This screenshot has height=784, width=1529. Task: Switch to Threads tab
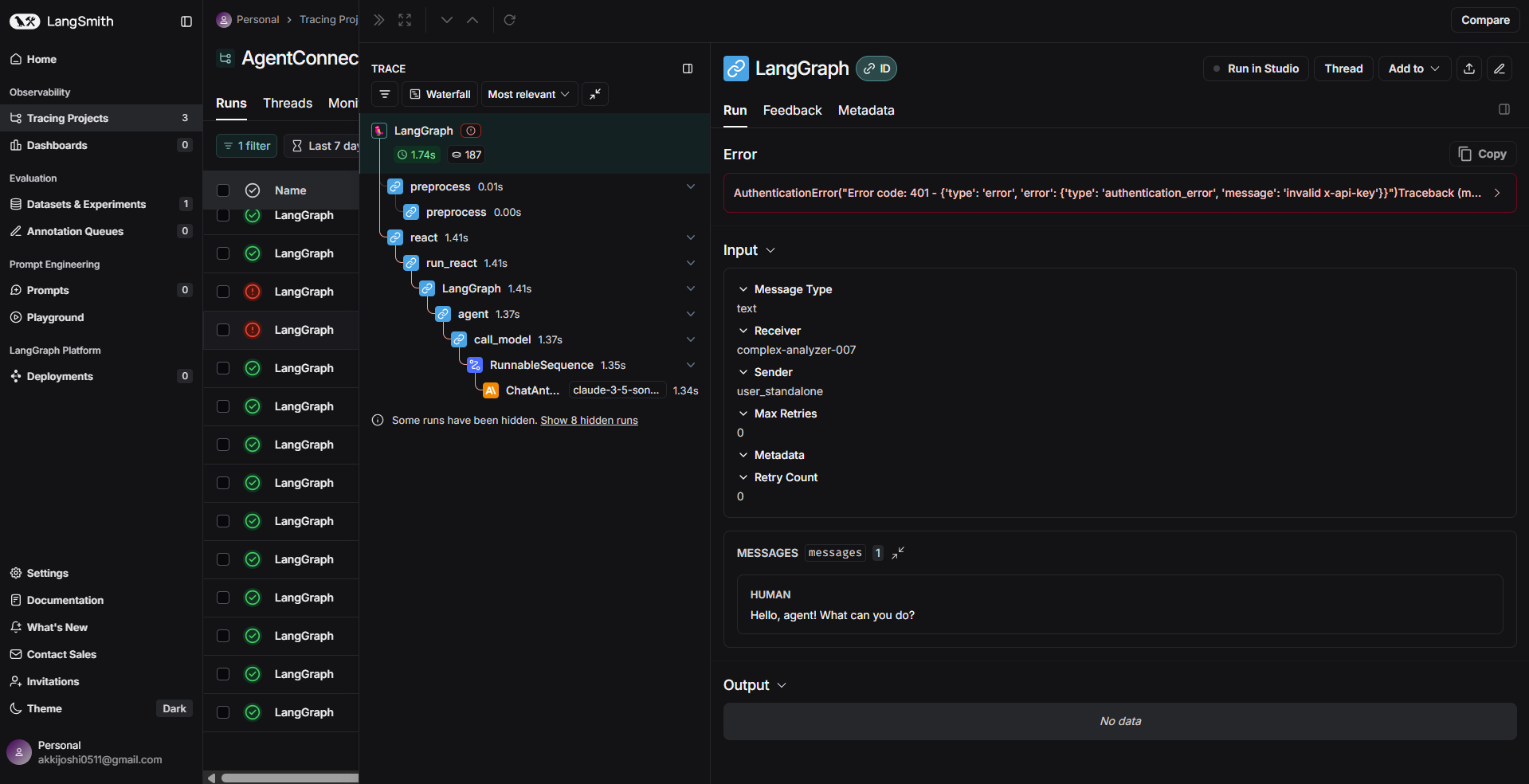coord(288,103)
